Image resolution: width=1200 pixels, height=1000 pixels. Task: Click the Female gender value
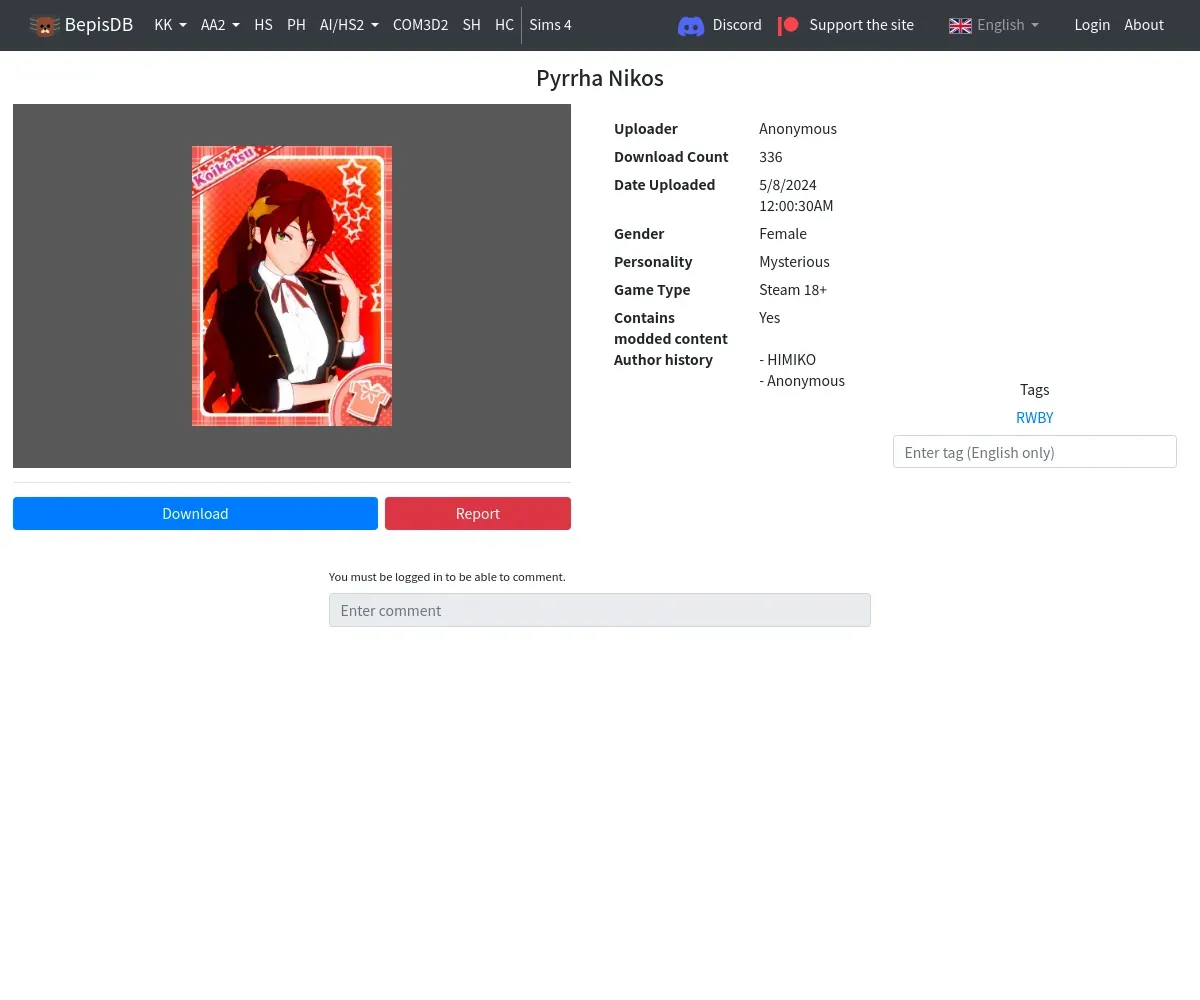(783, 234)
